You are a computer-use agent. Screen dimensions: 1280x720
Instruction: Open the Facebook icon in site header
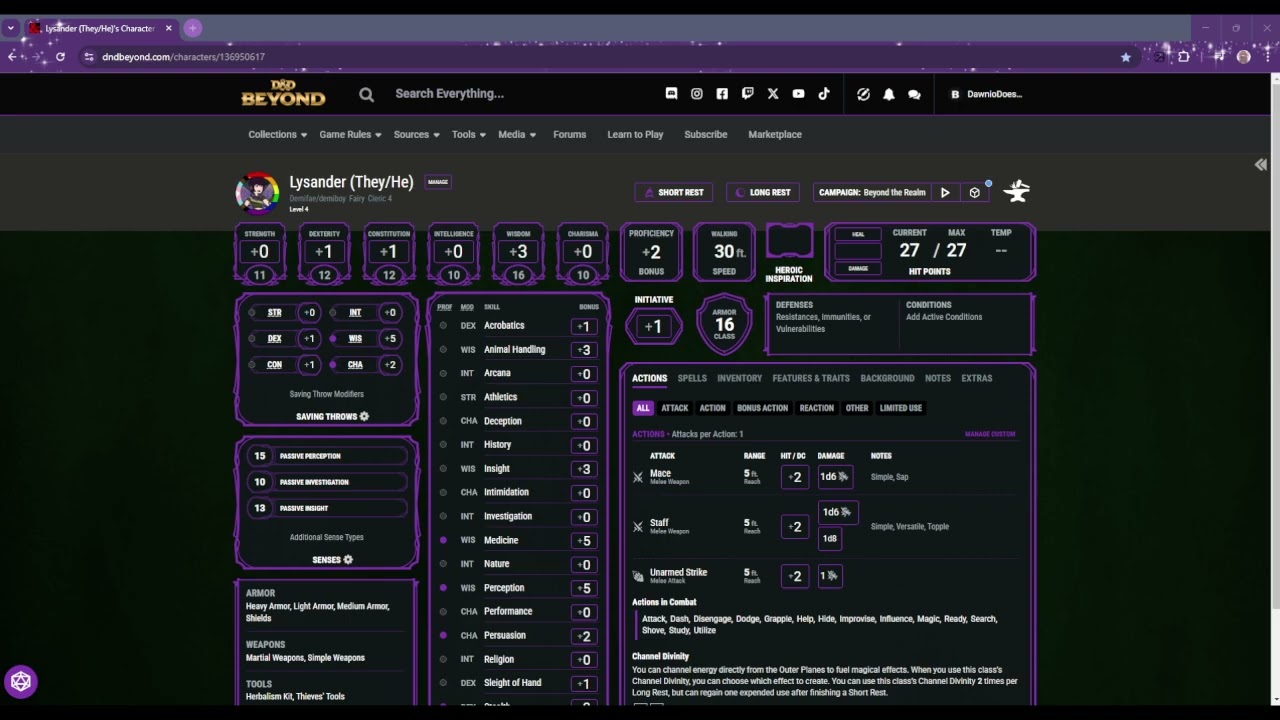722,93
